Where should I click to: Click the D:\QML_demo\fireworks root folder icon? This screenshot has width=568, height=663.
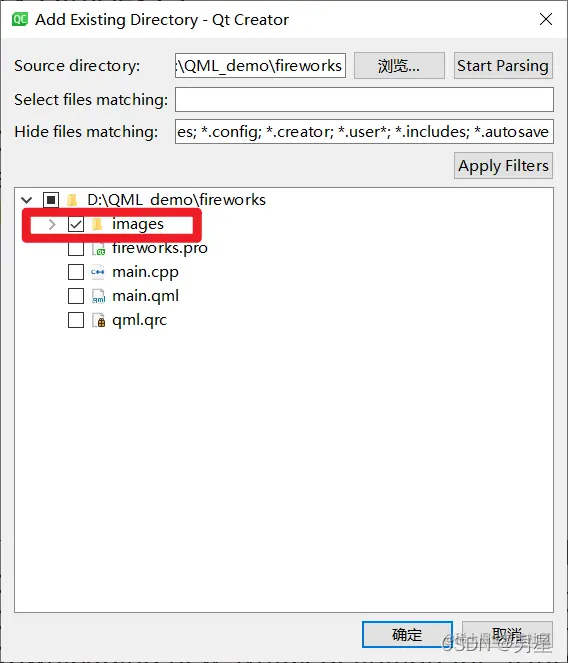coord(73,200)
